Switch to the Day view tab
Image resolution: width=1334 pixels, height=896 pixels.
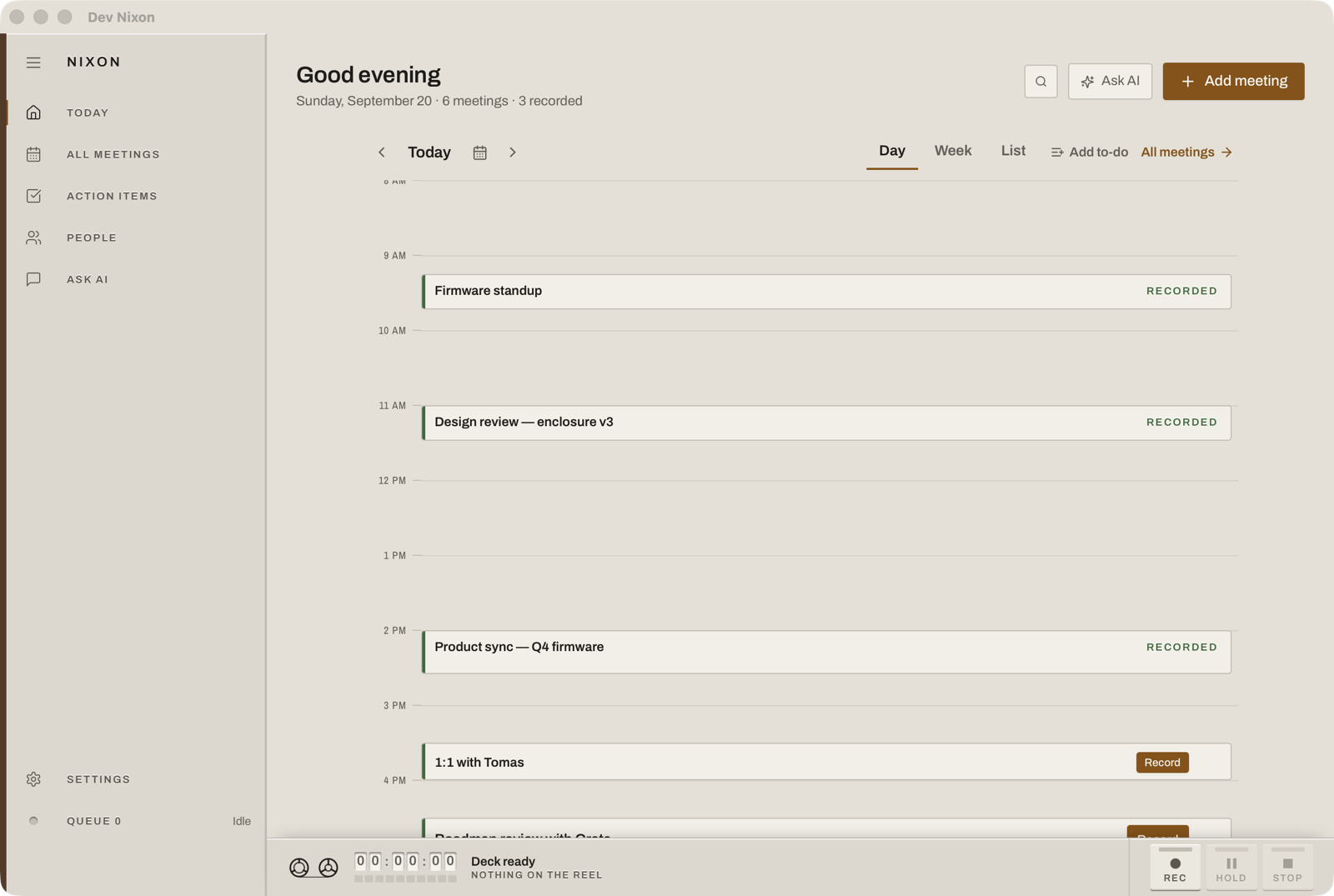tap(892, 151)
